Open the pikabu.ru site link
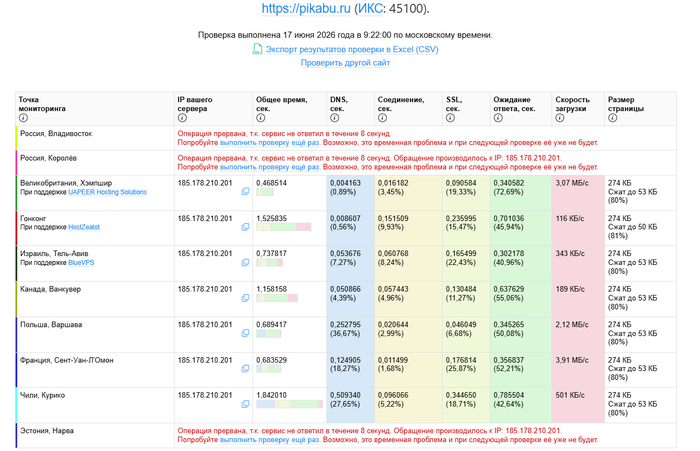Screen dimensions: 700x451 click(306, 8)
